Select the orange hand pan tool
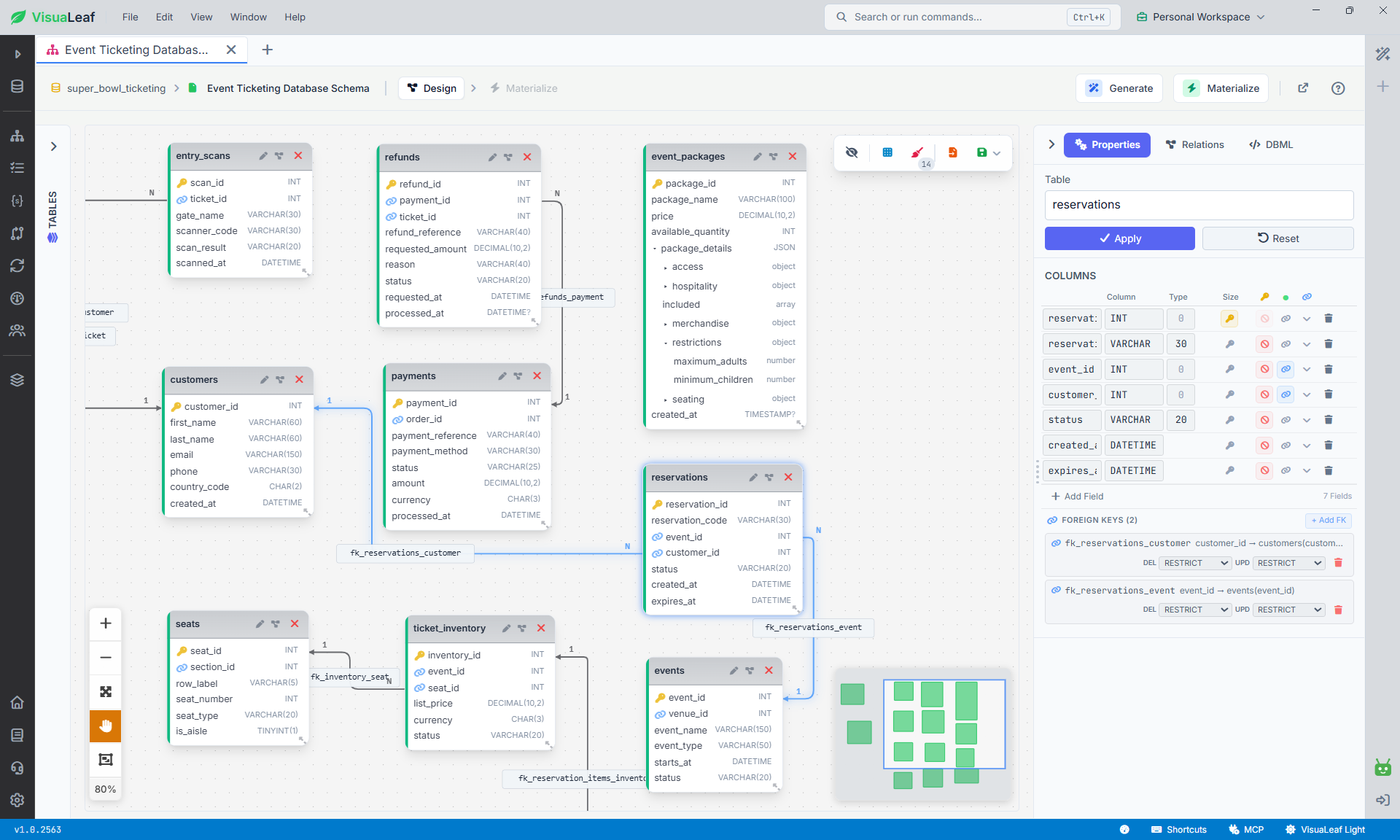The image size is (1400, 840). pyautogui.click(x=106, y=726)
